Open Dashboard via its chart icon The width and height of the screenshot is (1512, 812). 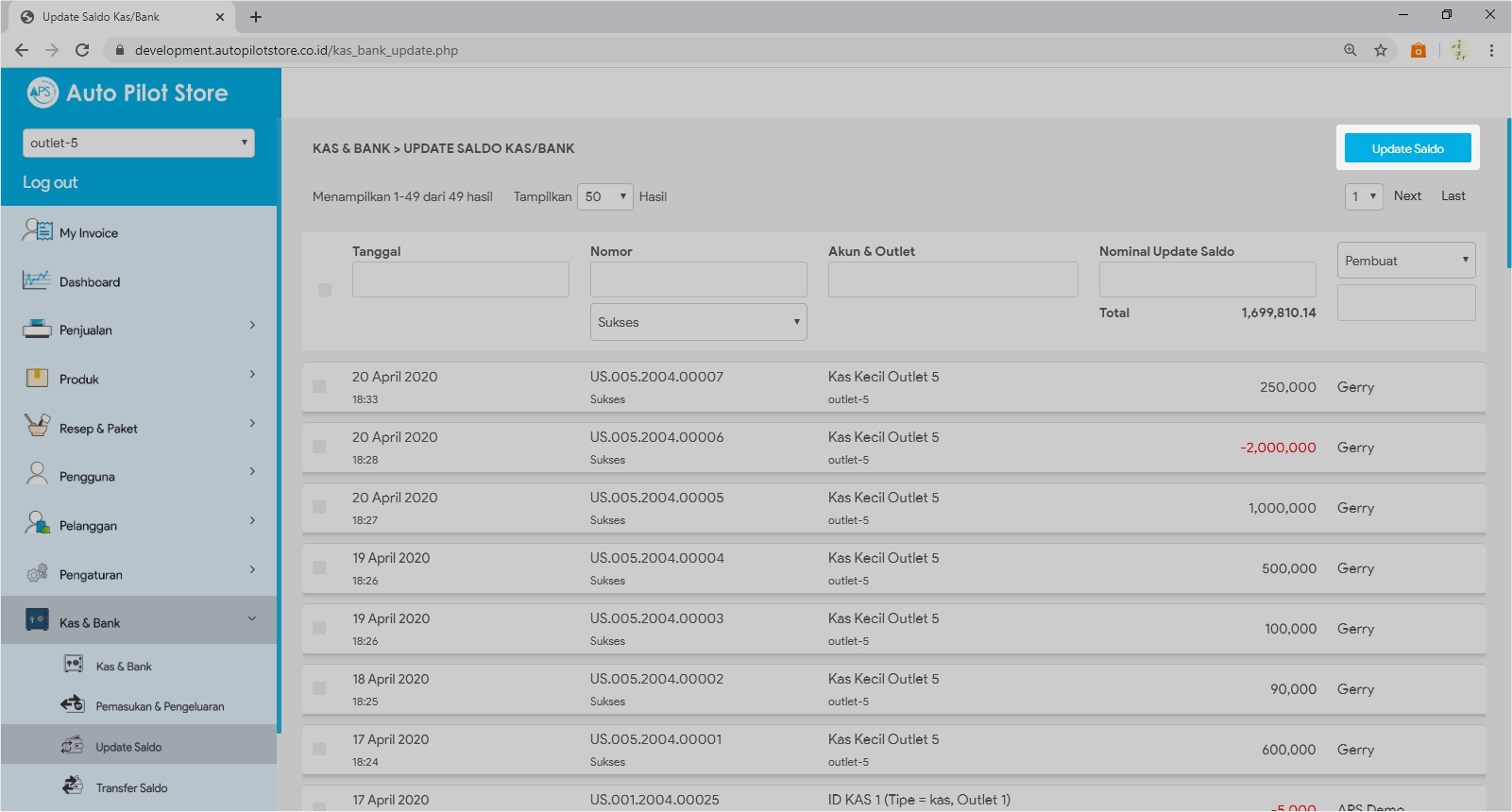[37, 280]
